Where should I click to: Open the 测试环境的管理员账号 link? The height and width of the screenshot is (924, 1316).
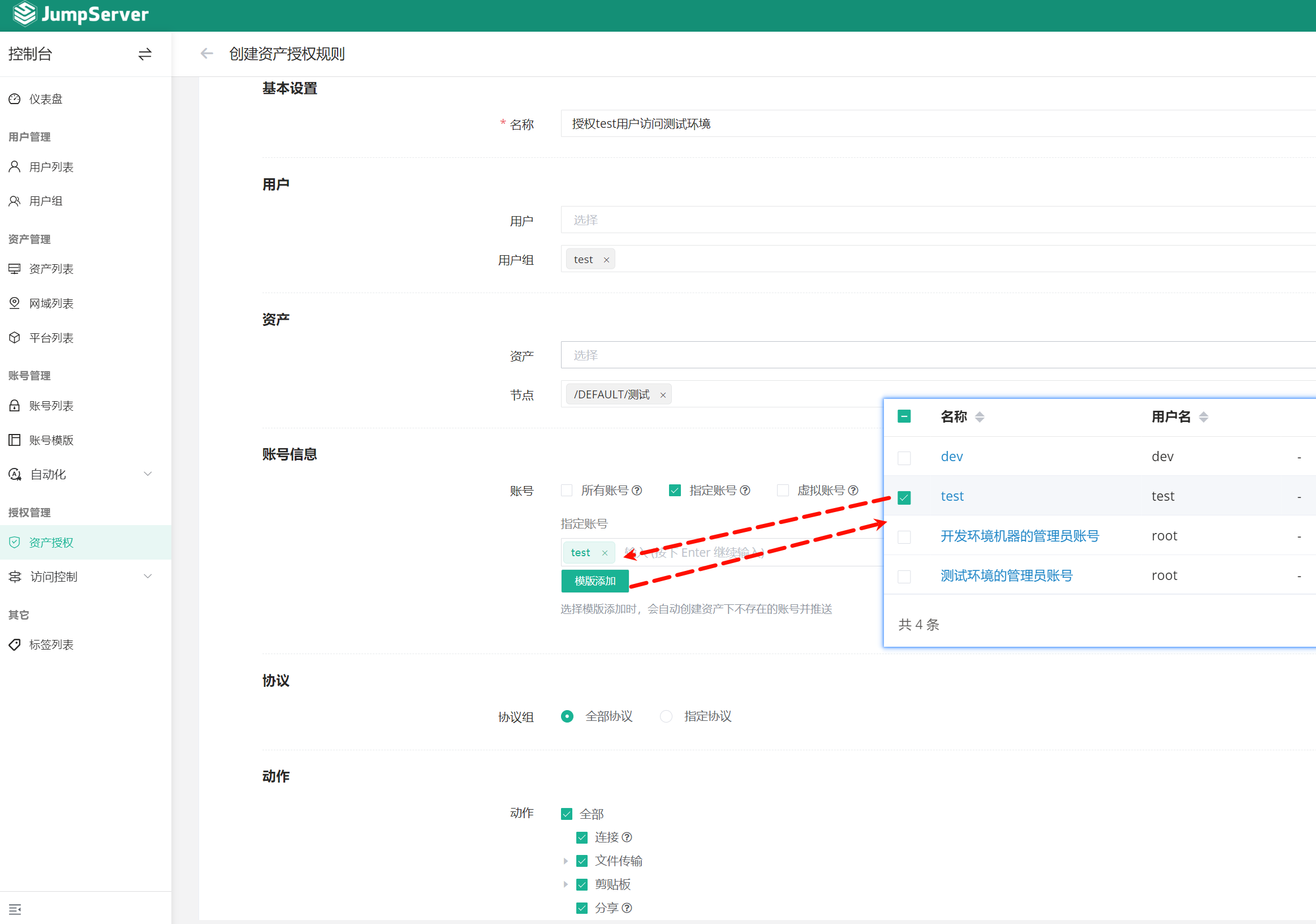click(1006, 575)
